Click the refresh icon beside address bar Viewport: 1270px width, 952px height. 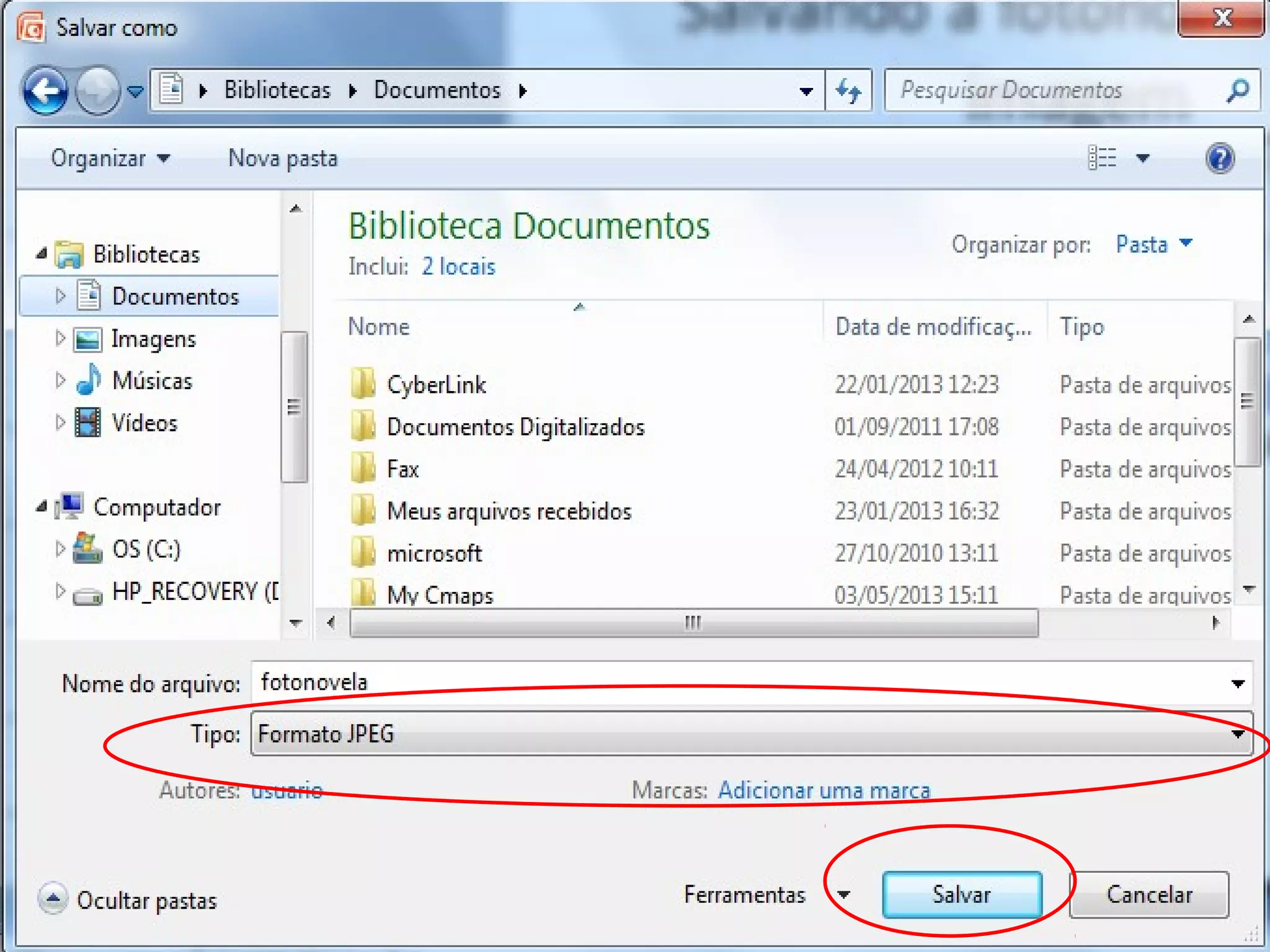point(848,91)
